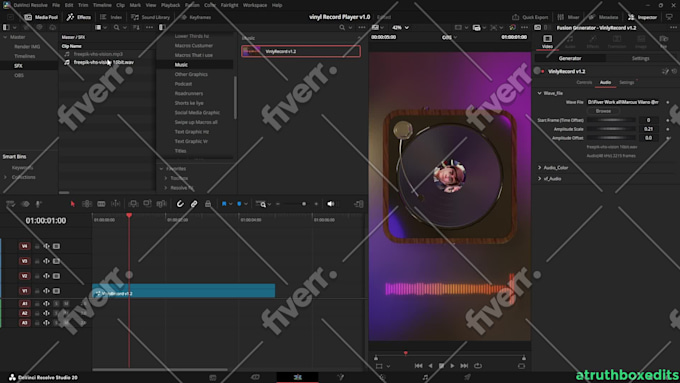Toggle the V2 track destination button
The width and height of the screenshot is (680, 383).
click(x=25, y=276)
